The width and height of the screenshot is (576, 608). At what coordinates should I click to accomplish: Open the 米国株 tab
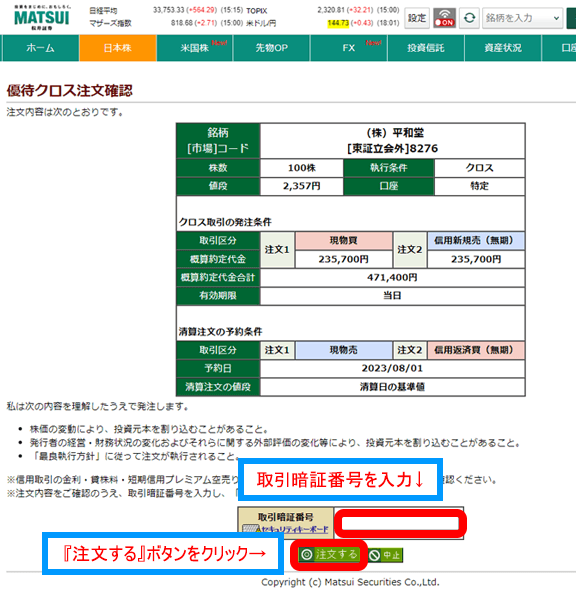click(195, 48)
